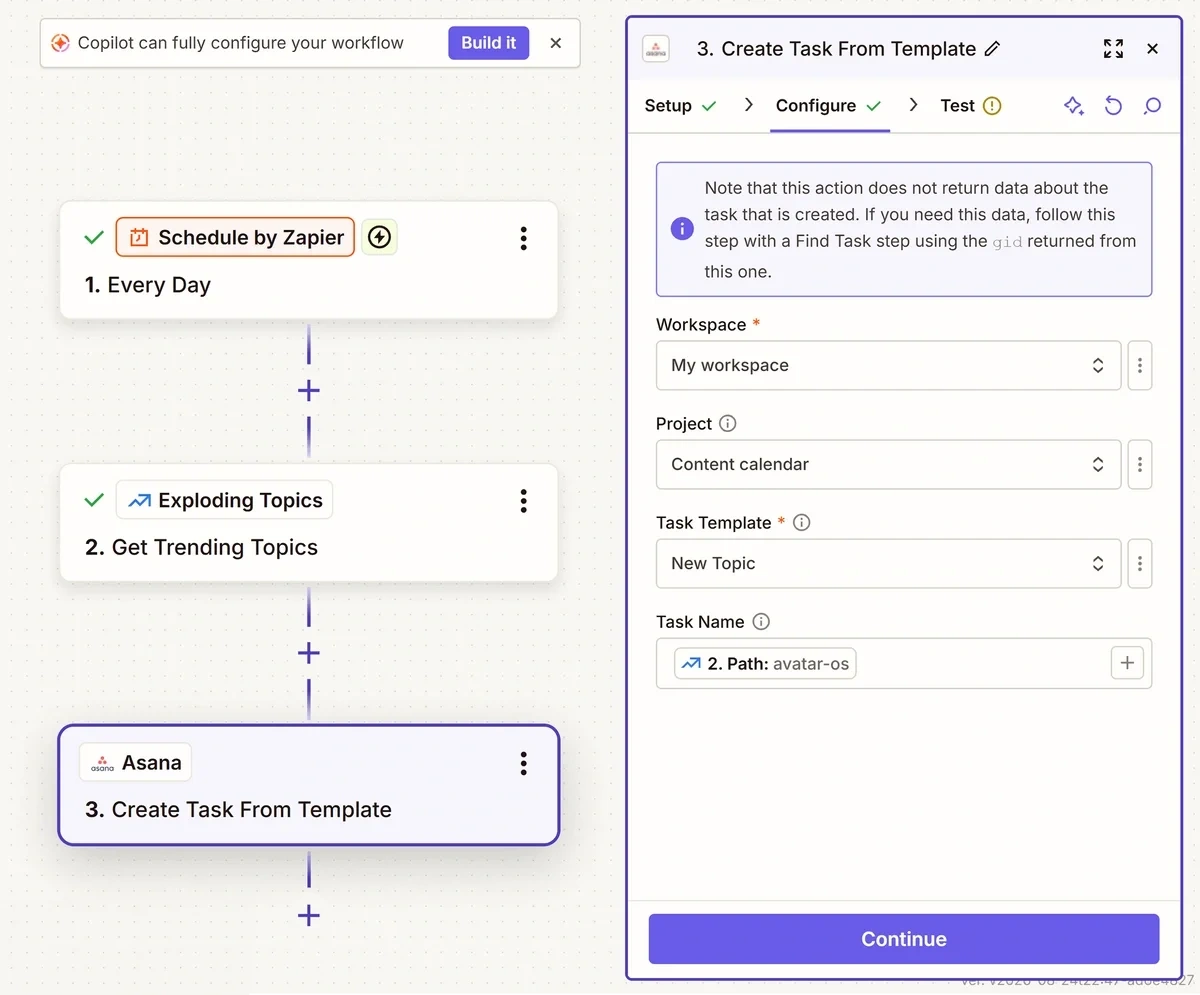Open the Project dropdown showing Content calendar

(888, 464)
